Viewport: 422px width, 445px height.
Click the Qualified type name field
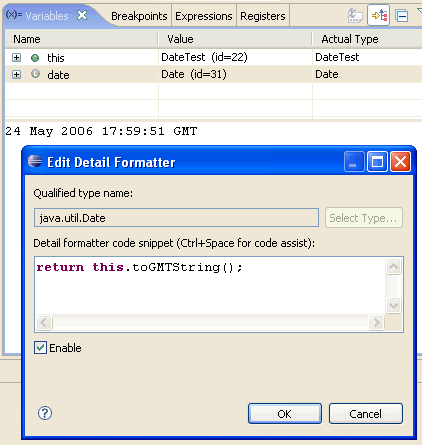tap(176, 218)
